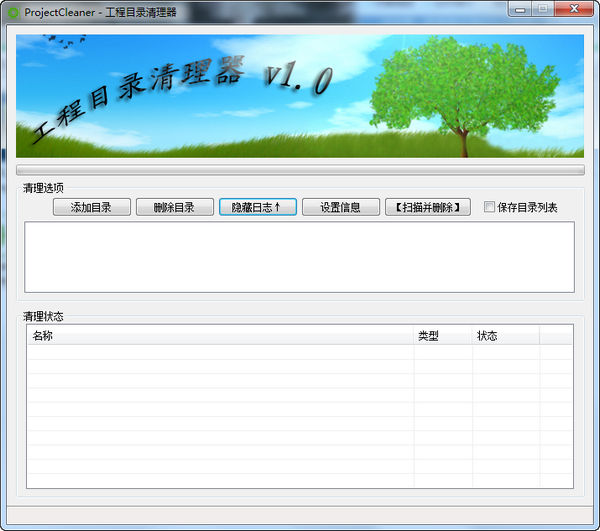Click the ProjectCleaner title bar icon
Screen dimensions: 600x531
[x=13, y=13]
